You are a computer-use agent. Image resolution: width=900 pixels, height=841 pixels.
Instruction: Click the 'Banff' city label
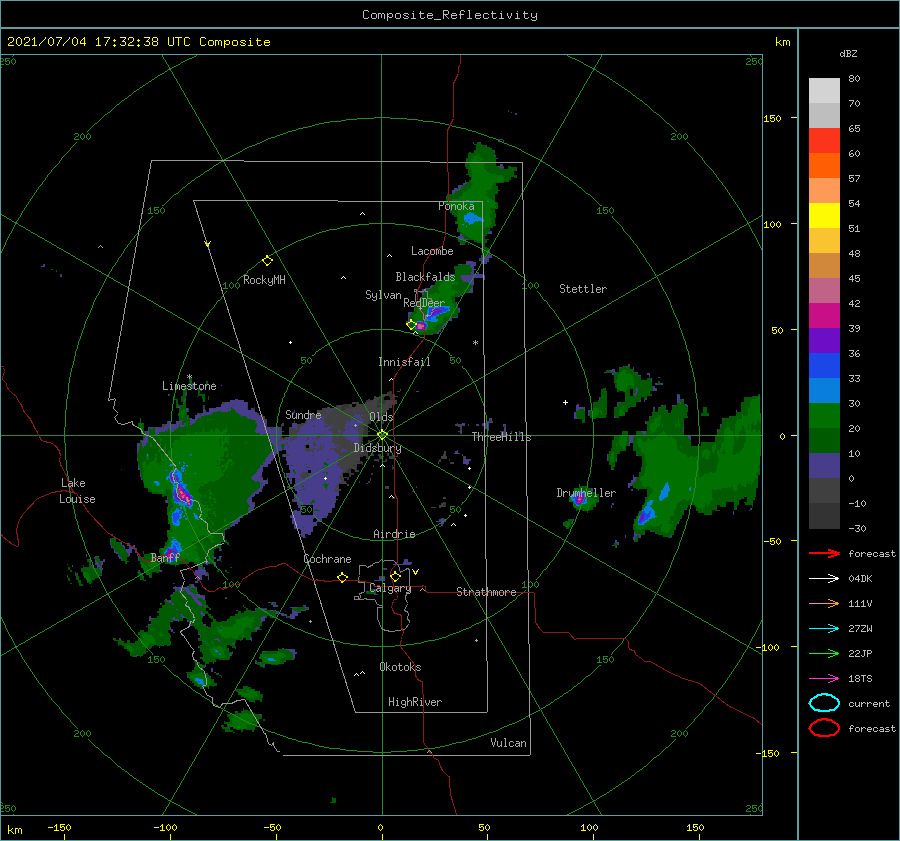pyautogui.click(x=165, y=558)
